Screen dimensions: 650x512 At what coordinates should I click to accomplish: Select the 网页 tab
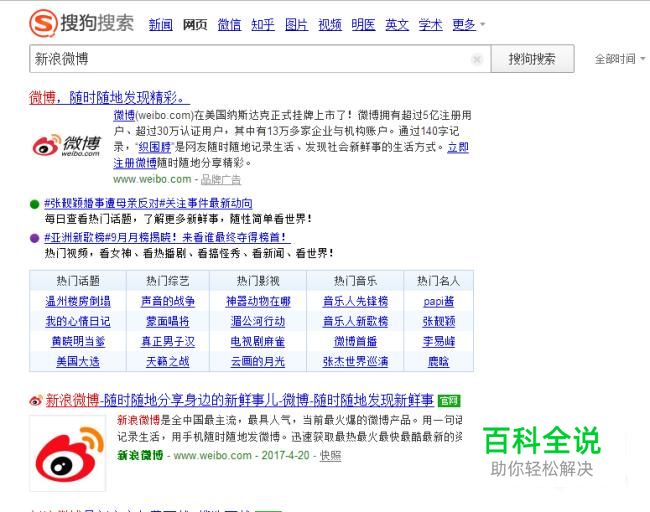click(195, 25)
